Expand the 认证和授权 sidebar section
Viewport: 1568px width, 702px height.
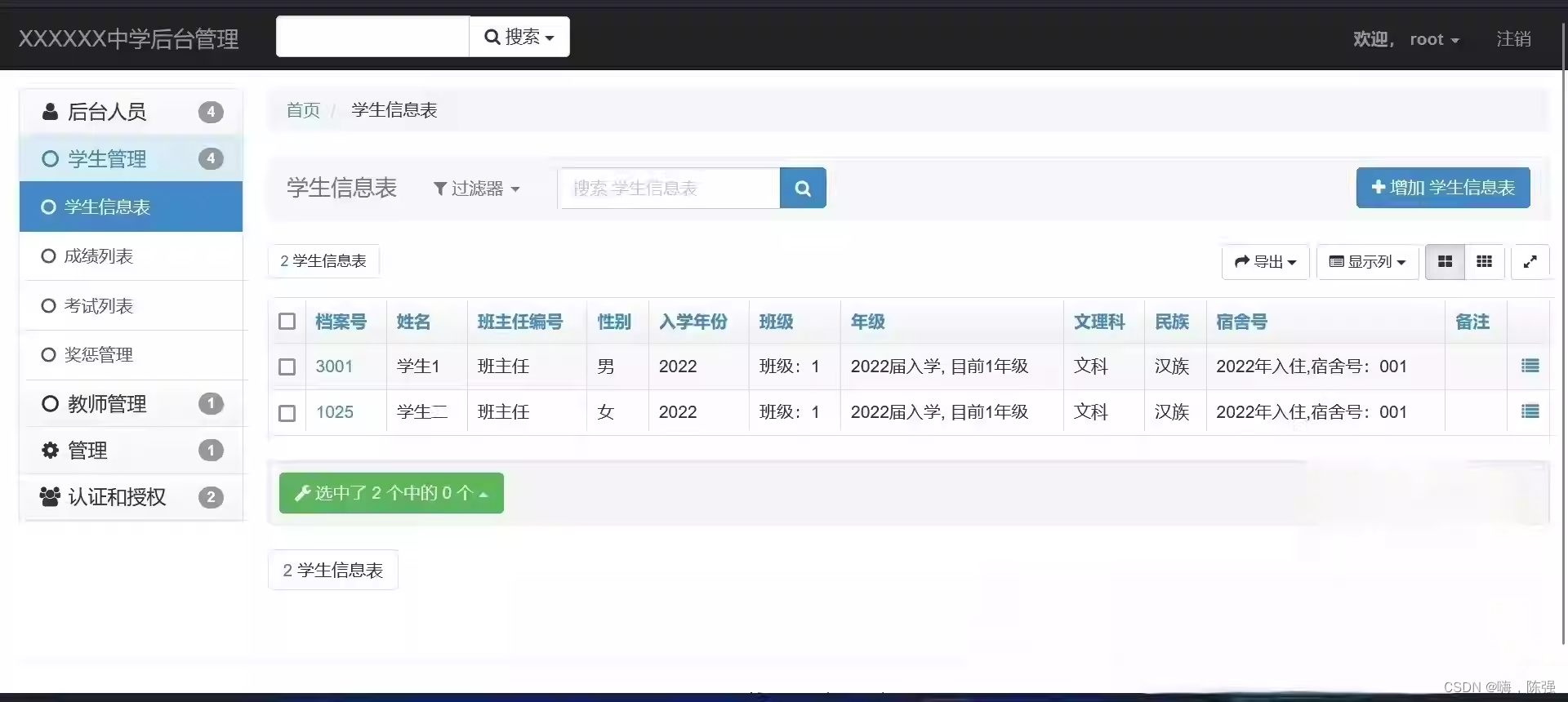(x=131, y=497)
